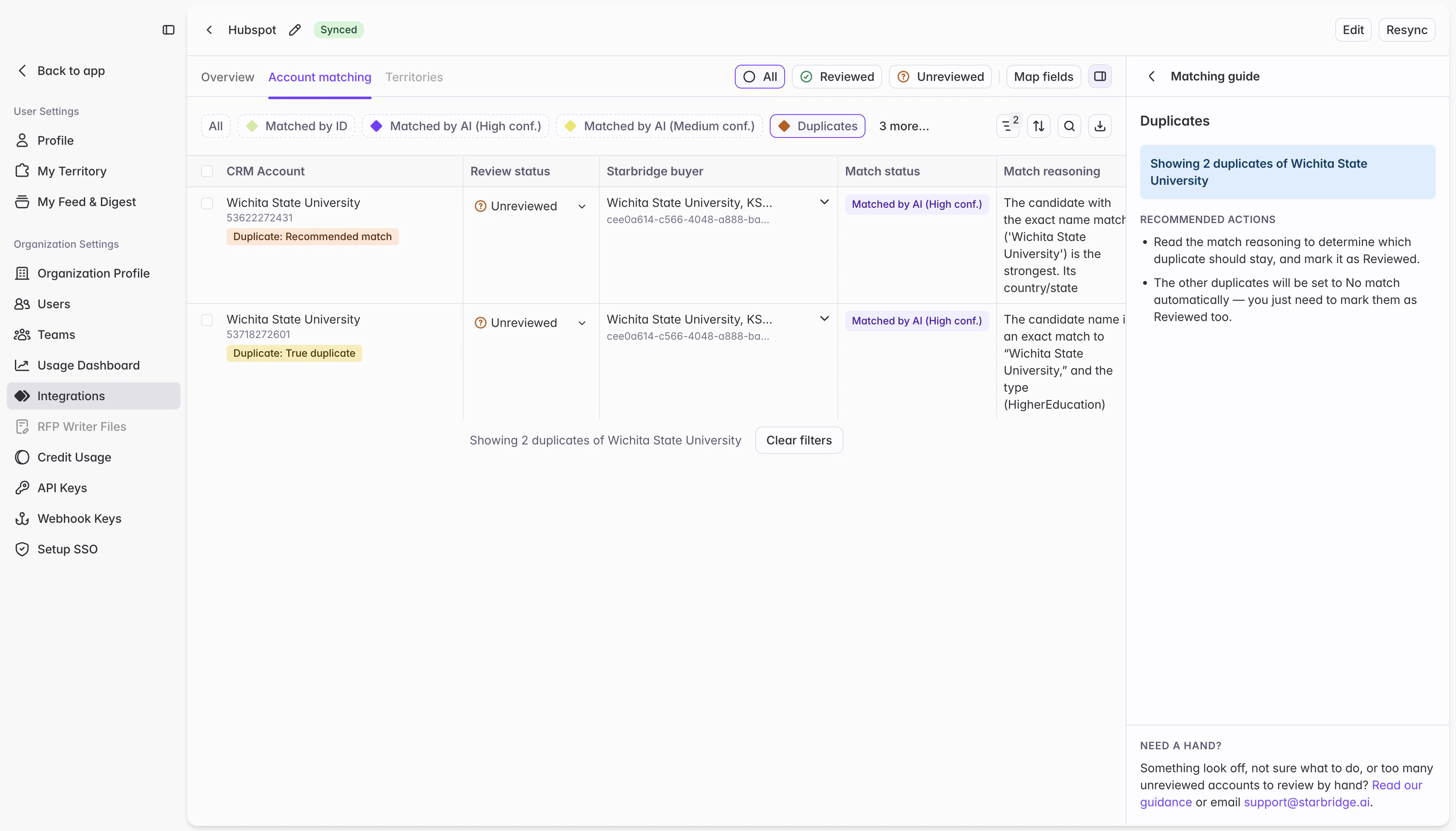Select Integrations in sidebar
Viewport: 1456px width, 831px height.
[94, 396]
